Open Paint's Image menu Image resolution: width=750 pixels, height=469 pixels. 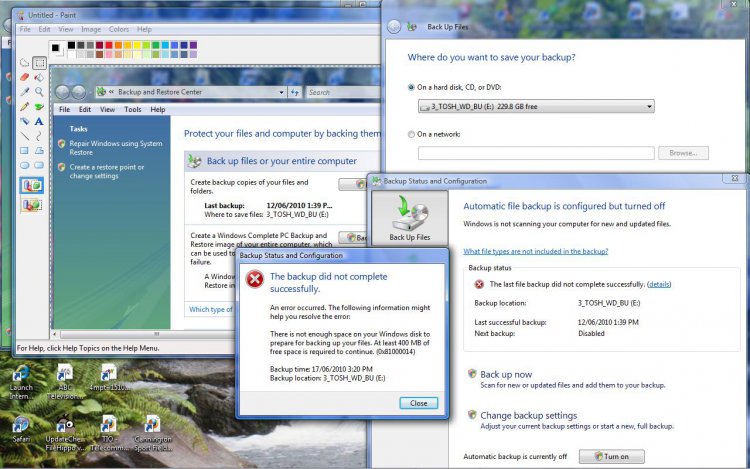(x=91, y=29)
